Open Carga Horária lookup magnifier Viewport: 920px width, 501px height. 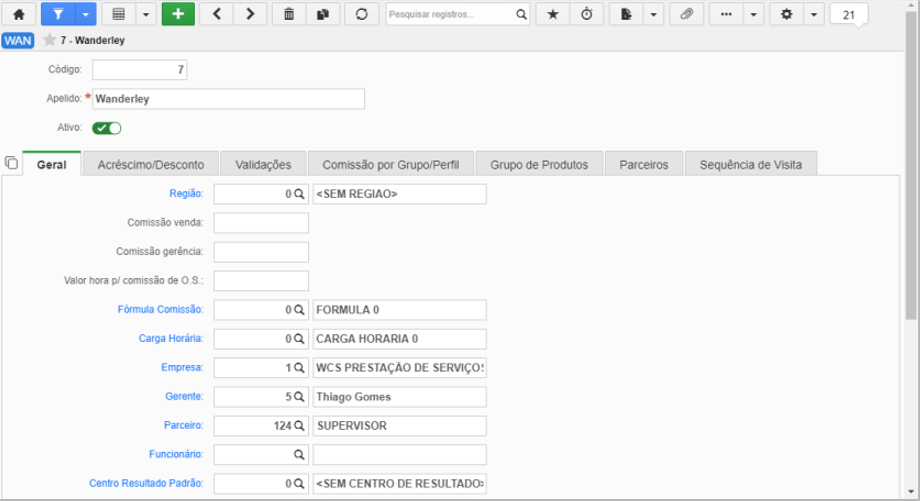click(299, 339)
